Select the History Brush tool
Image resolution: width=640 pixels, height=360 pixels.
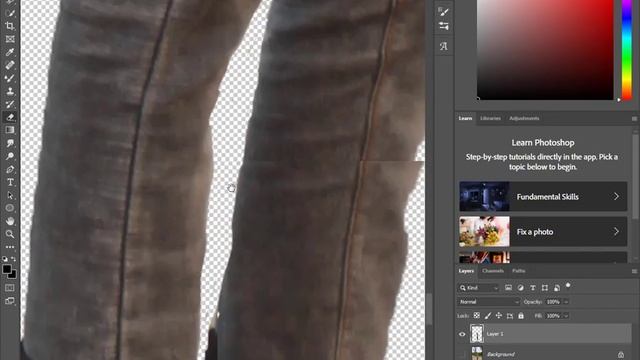[x=10, y=104]
